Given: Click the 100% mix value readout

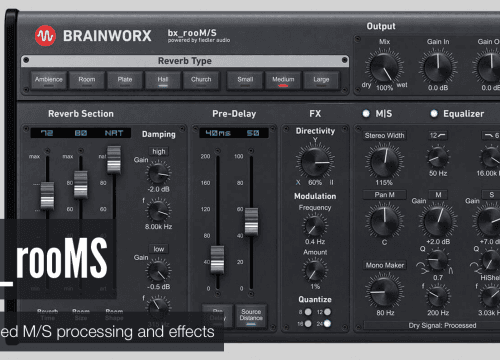Looking at the screenshot, I should (384, 88).
